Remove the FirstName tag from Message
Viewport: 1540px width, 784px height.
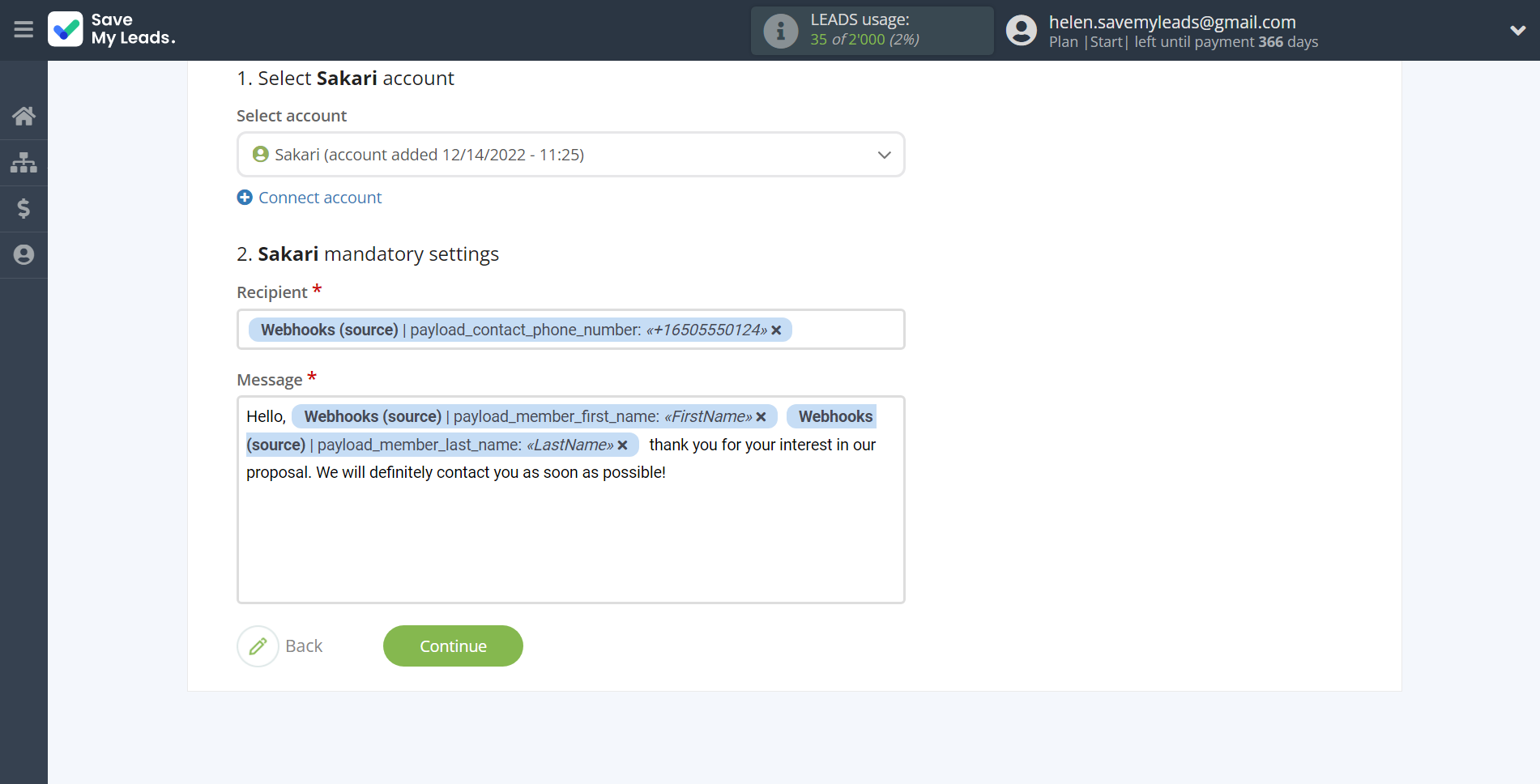click(761, 417)
